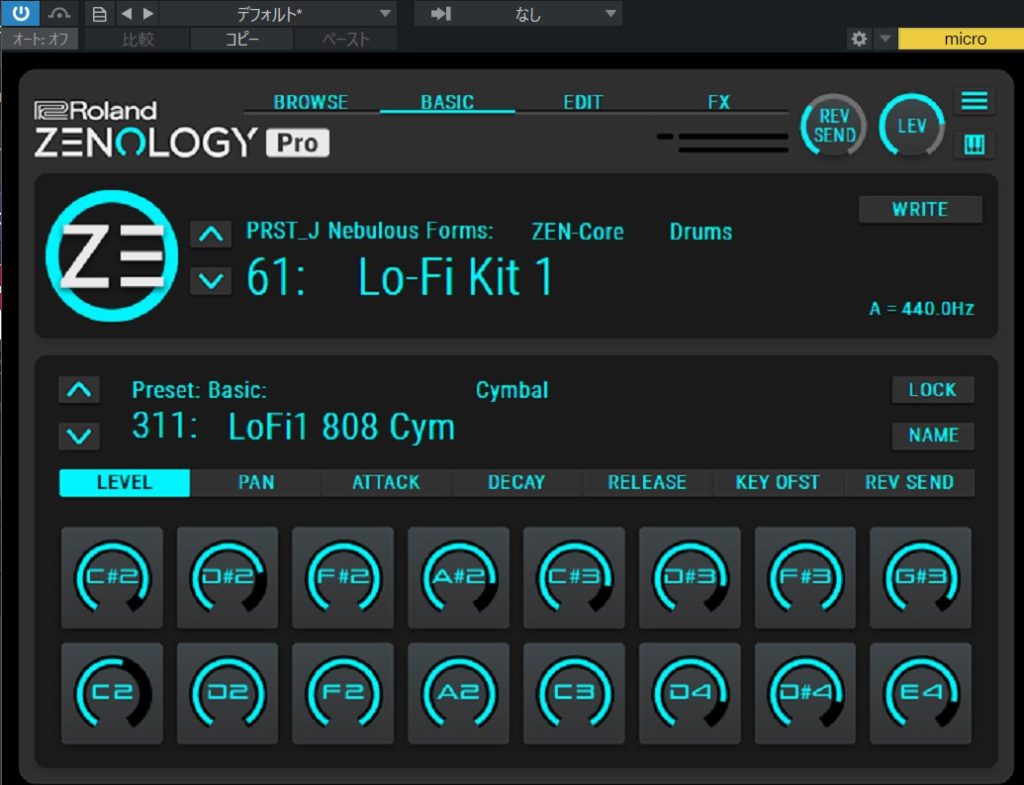Open the なし sidechain dropdown
1024x785 pixels.
[x=528, y=13]
